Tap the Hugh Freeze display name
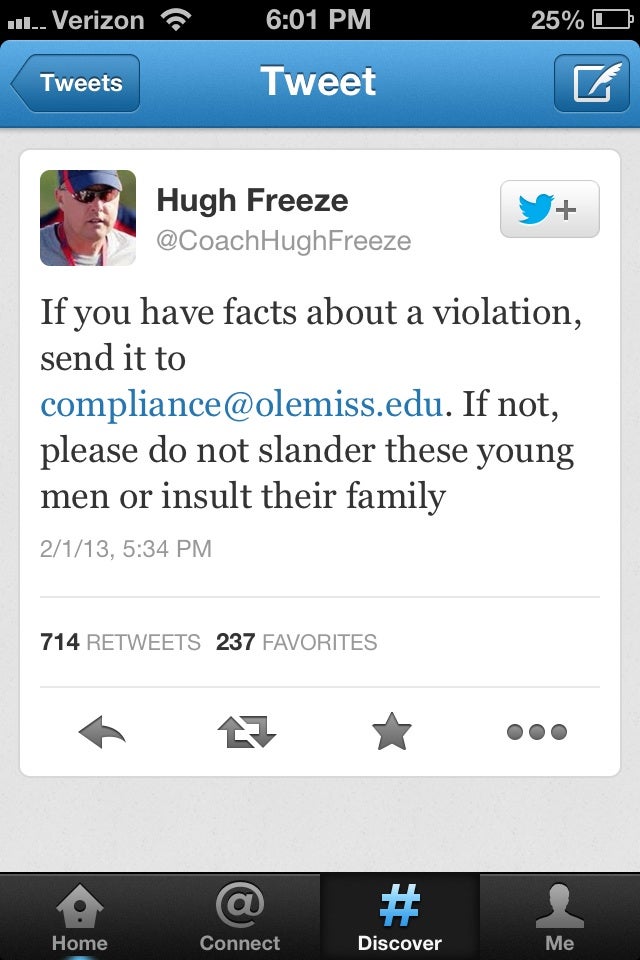Viewport: 640px width, 960px height. (x=252, y=200)
